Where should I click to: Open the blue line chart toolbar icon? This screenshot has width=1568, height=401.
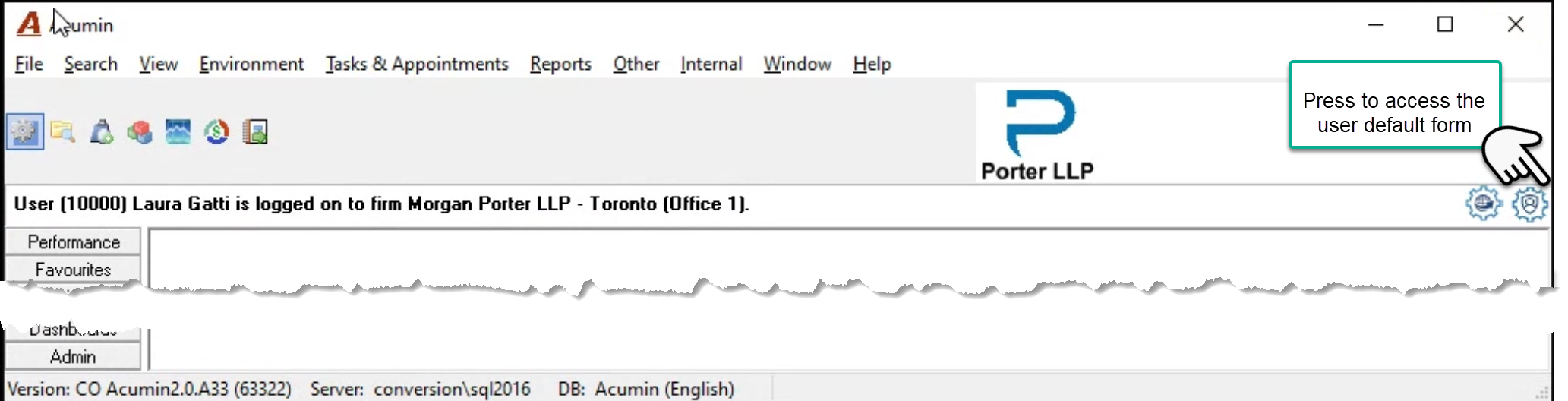pos(178,132)
